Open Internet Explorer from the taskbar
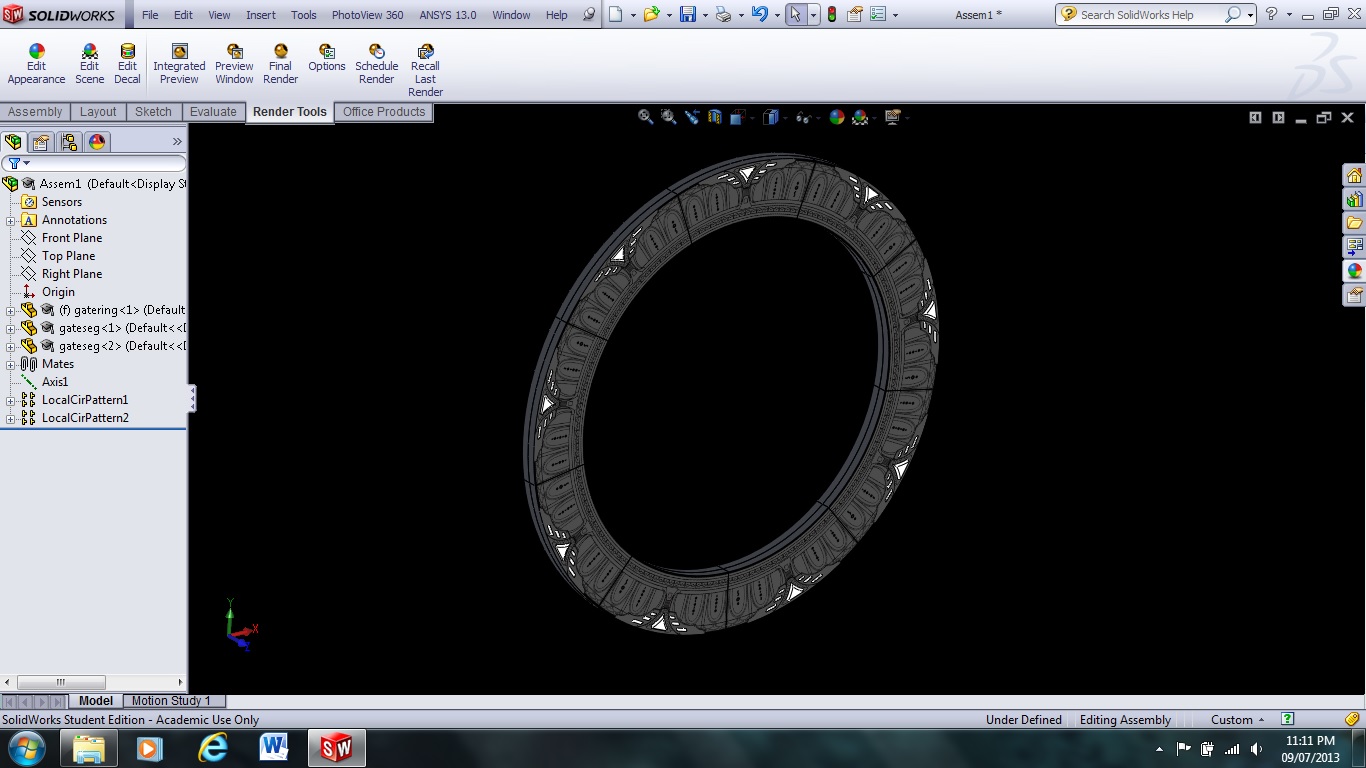The height and width of the screenshot is (768, 1366). (x=212, y=748)
